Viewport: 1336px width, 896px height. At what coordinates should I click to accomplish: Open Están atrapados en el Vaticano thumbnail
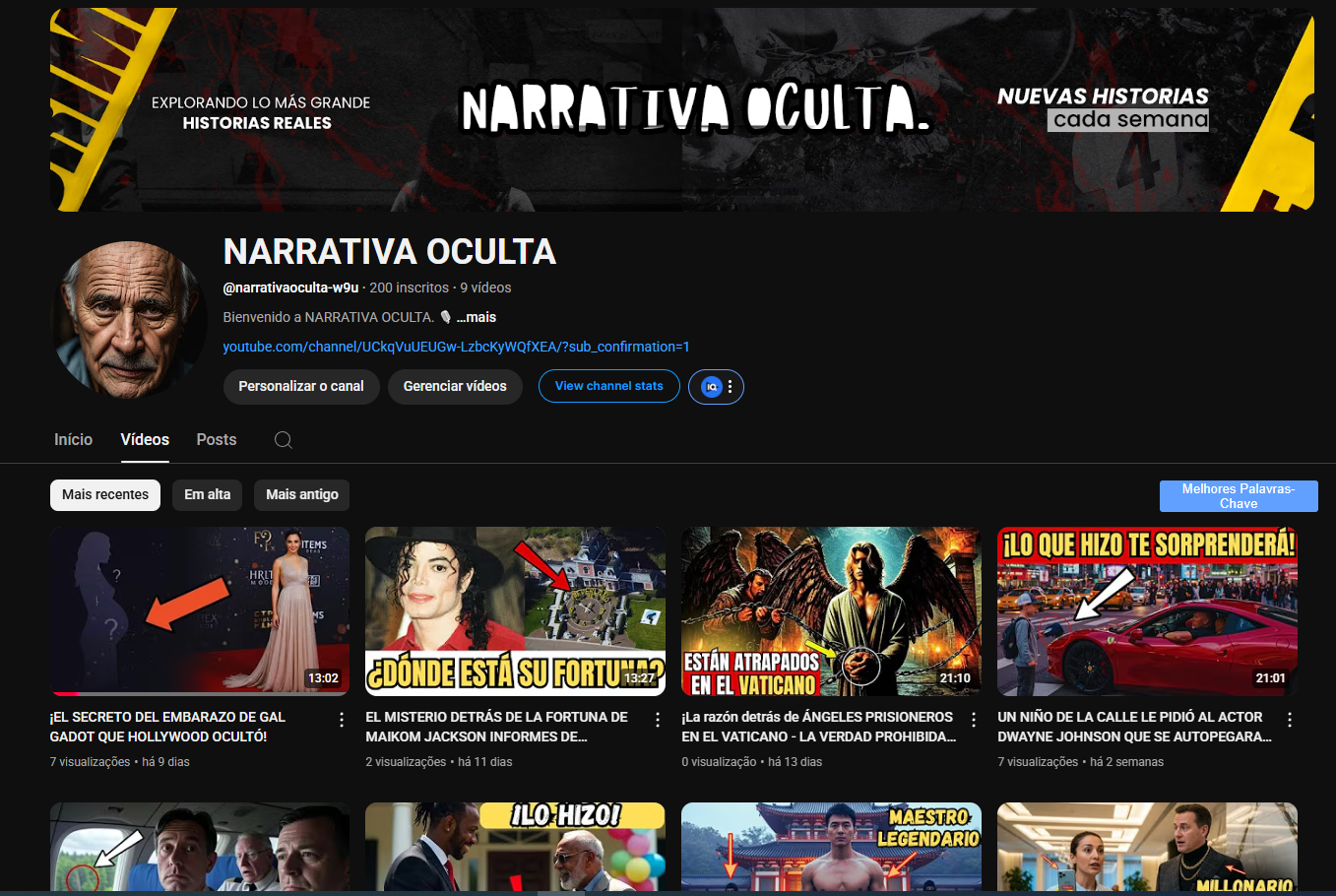831,611
